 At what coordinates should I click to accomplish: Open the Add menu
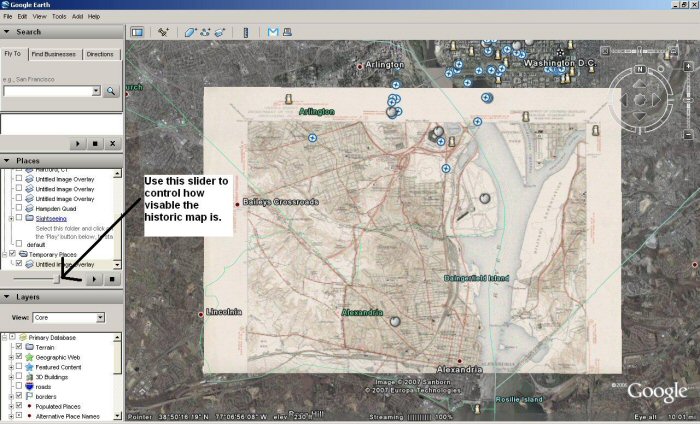tap(77, 17)
